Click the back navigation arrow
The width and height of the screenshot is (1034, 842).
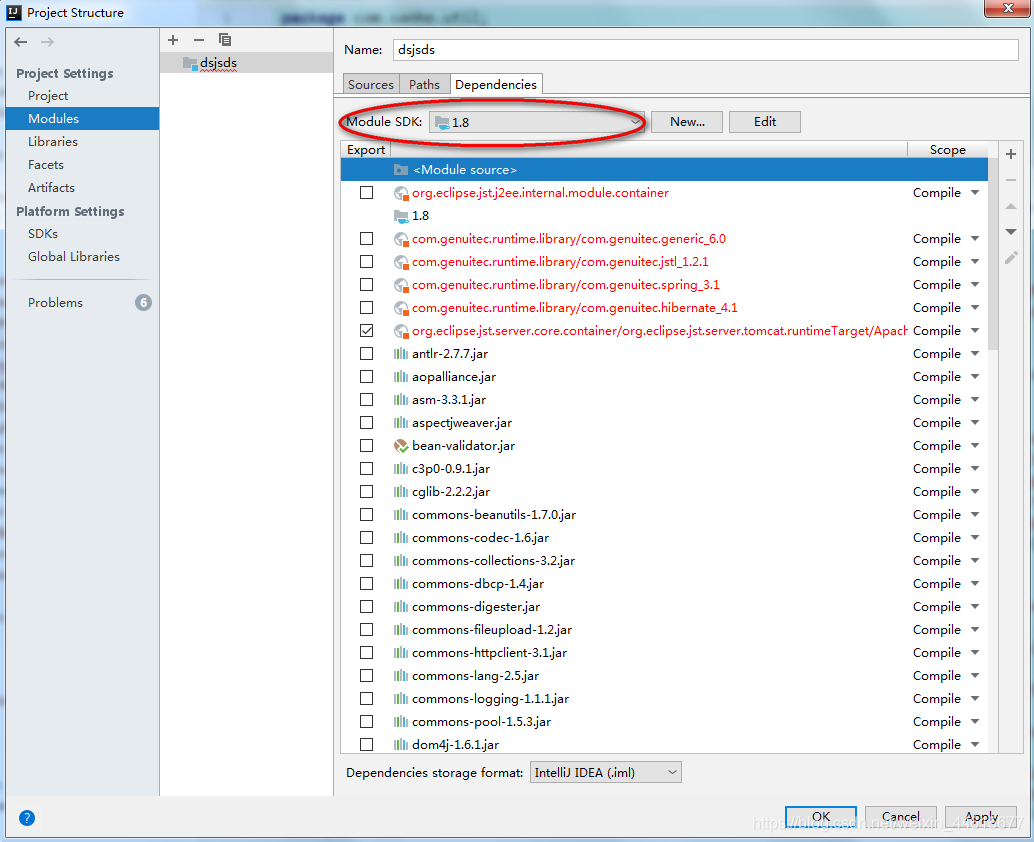[x=20, y=42]
